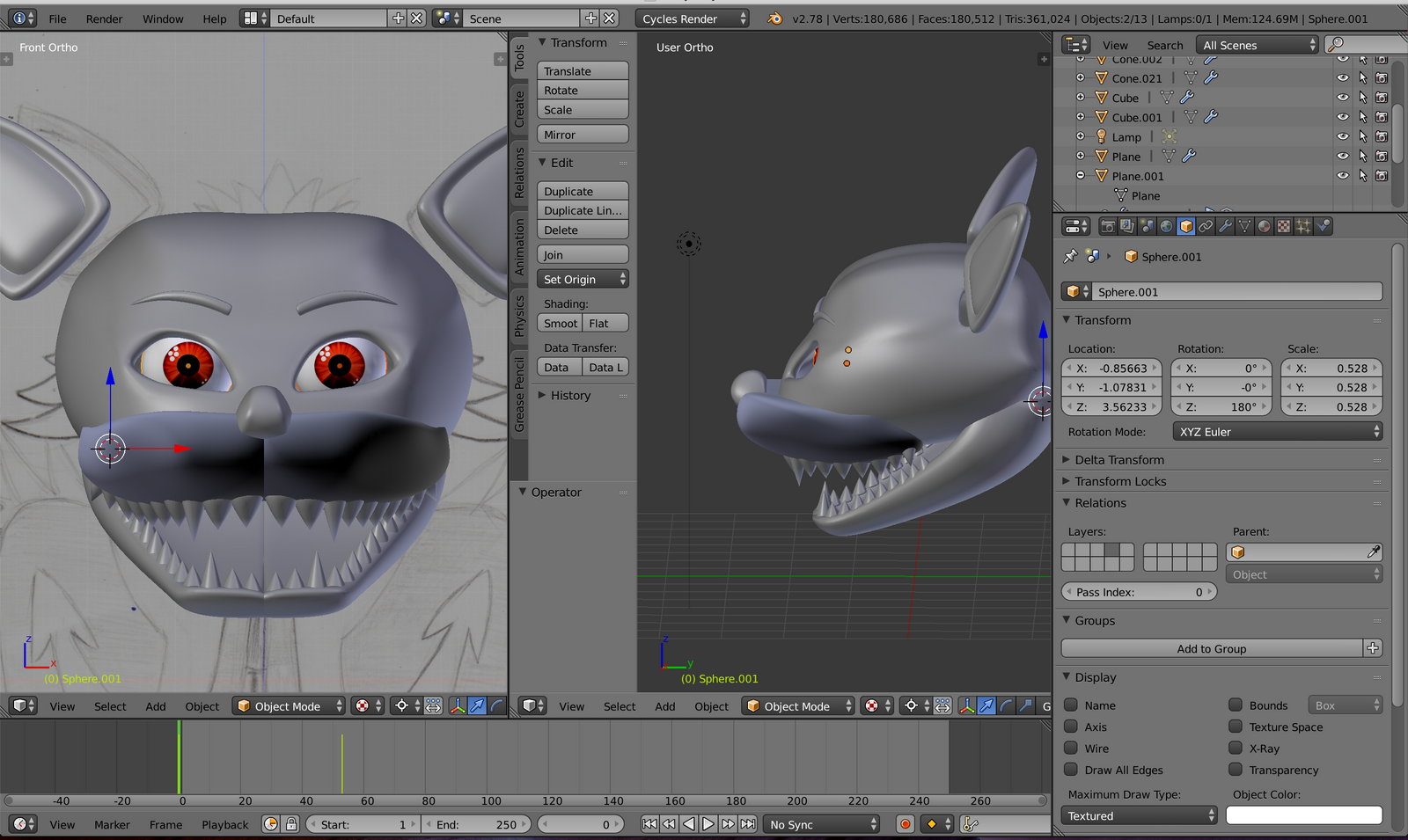Open the Set Origin dropdown

pyautogui.click(x=583, y=279)
